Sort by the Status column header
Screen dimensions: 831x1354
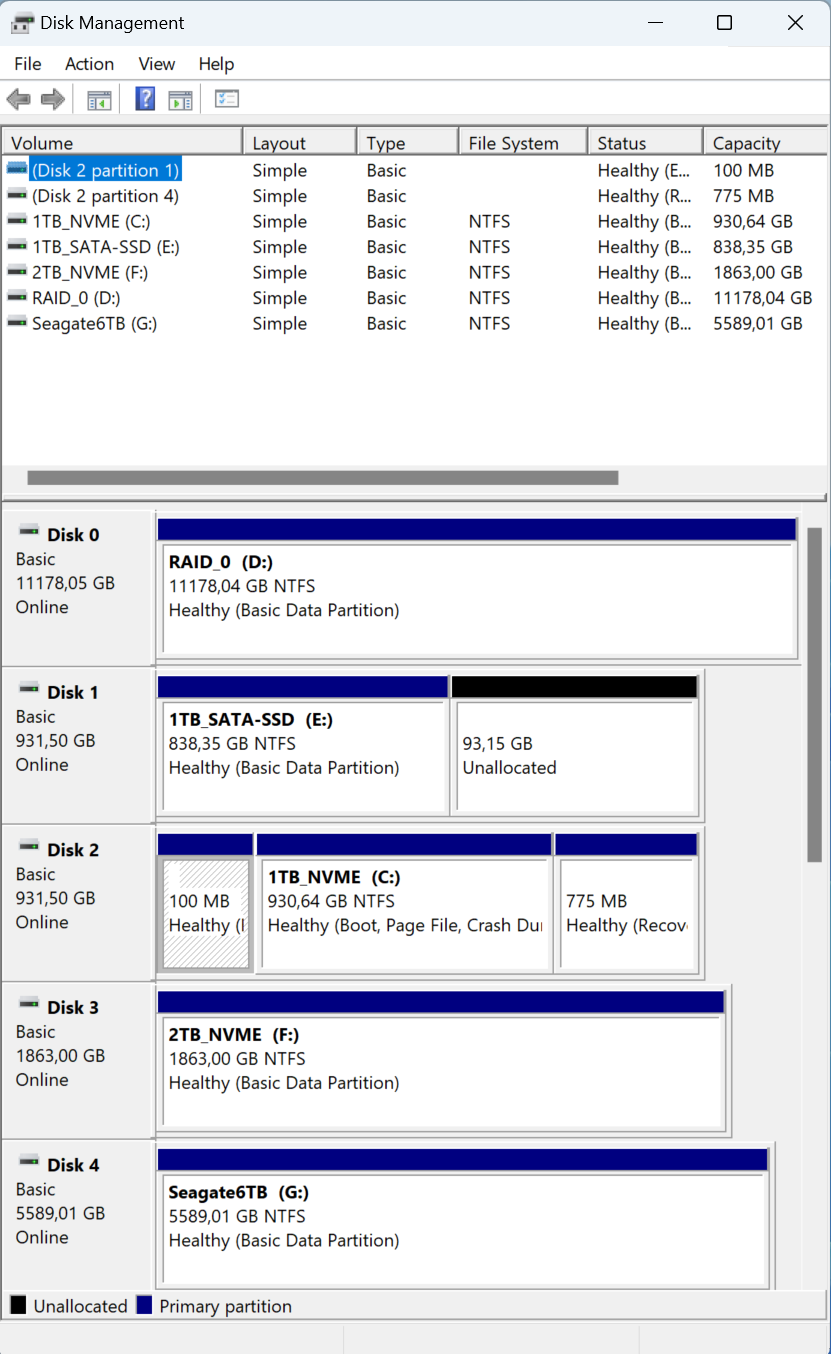point(645,143)
